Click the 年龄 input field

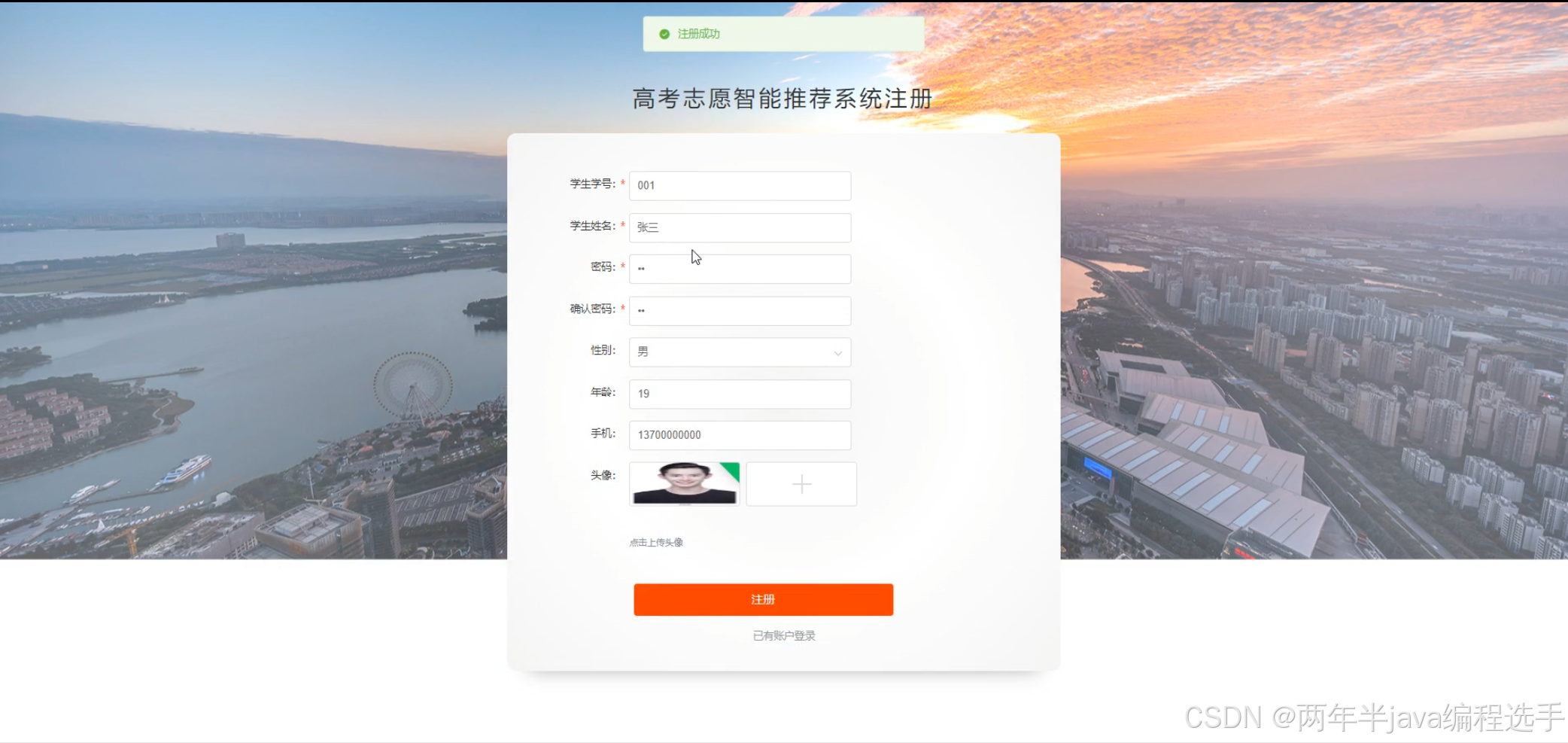point(740,394)
